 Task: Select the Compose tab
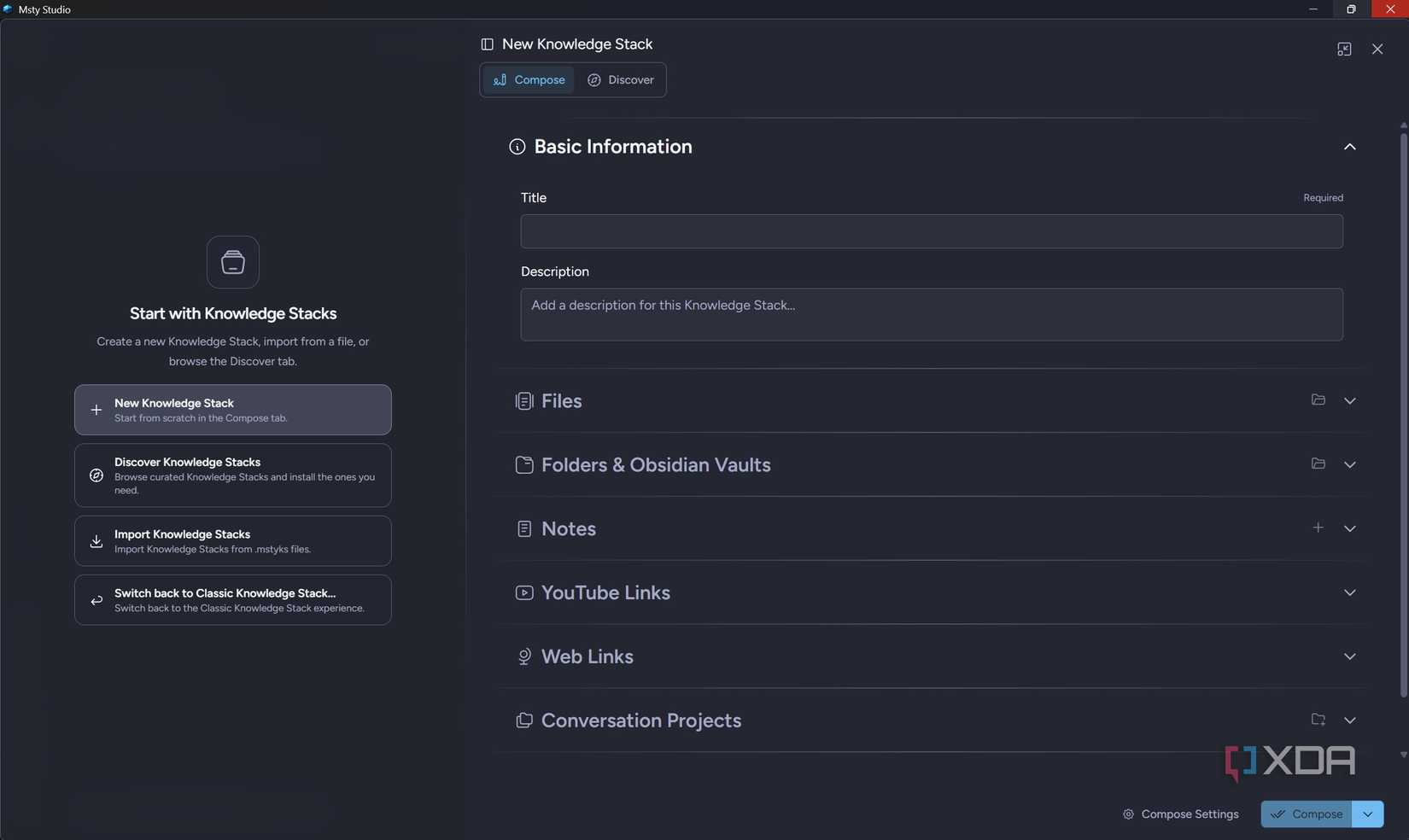coord(529,80)
